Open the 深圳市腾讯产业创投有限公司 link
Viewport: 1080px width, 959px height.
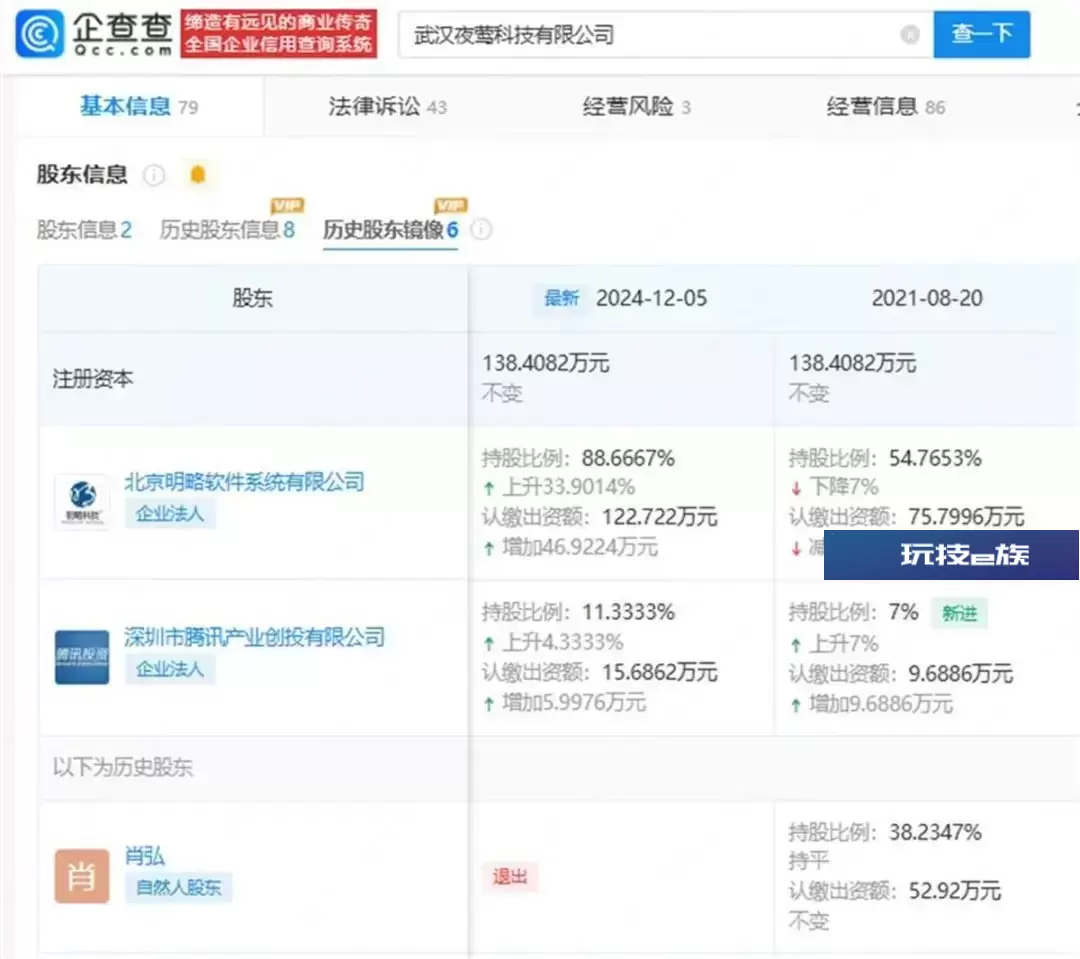(x=254, y=637)
